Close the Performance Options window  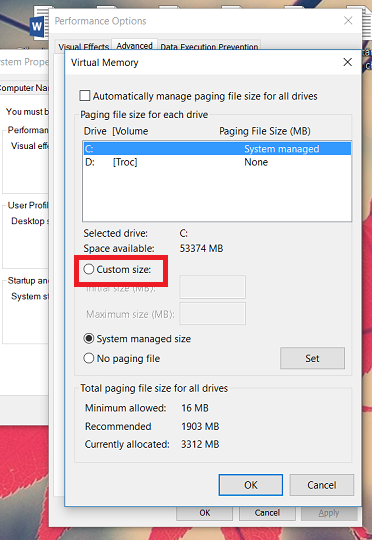pyautogui.click(x=348, y=21)
